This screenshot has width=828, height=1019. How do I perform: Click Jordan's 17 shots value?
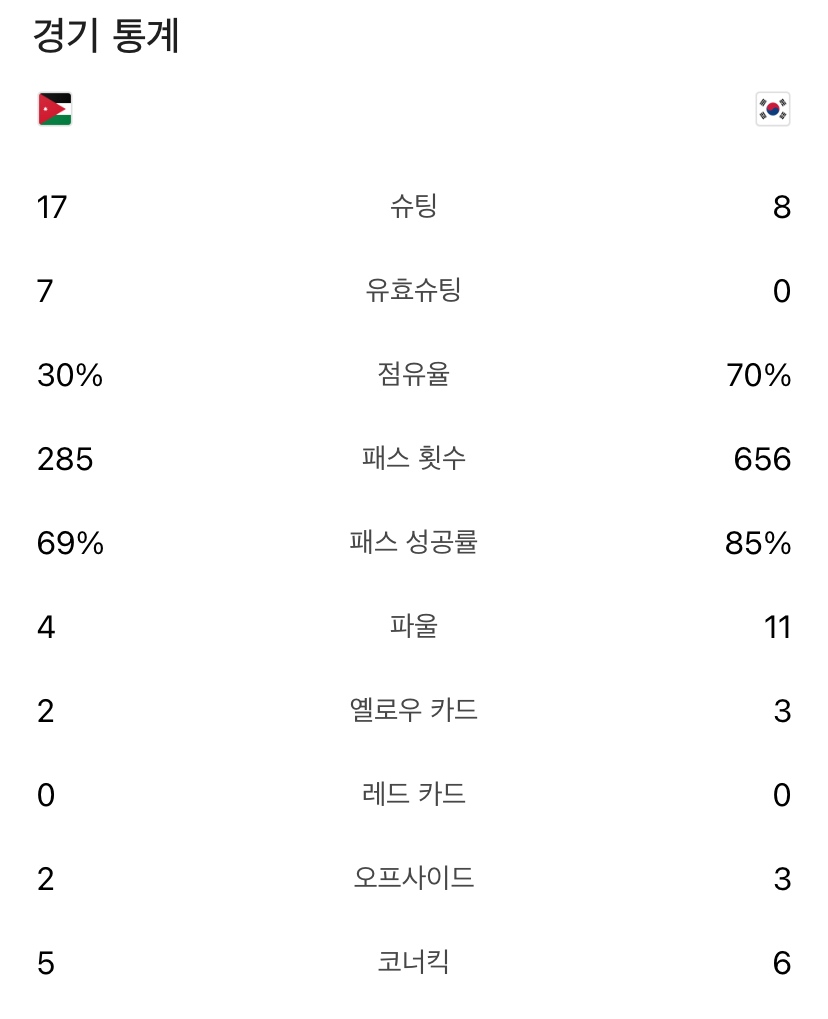[x=52, y=208]
